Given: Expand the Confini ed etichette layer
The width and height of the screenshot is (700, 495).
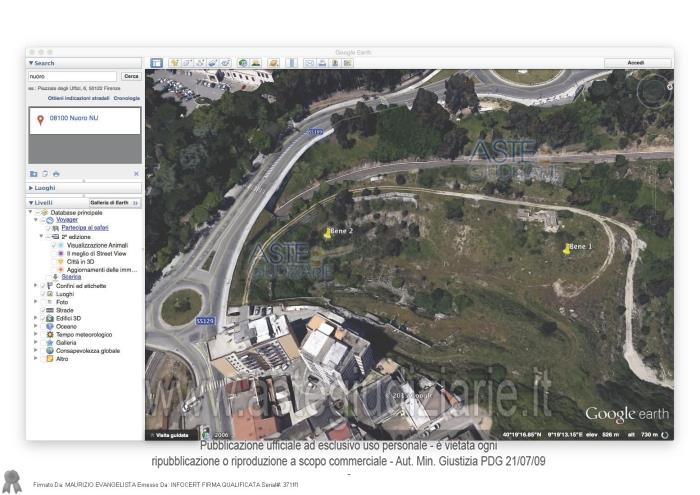Looking at the screenshot, I should (x=35, y=286).
